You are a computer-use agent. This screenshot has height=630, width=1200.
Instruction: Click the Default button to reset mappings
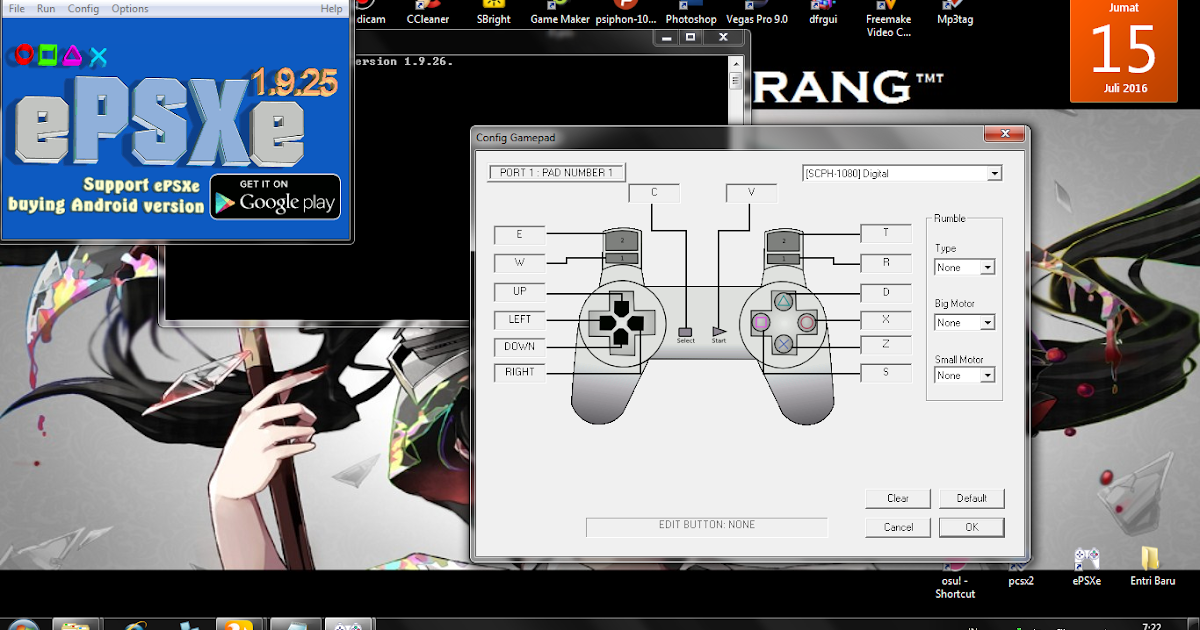[971, 498]
